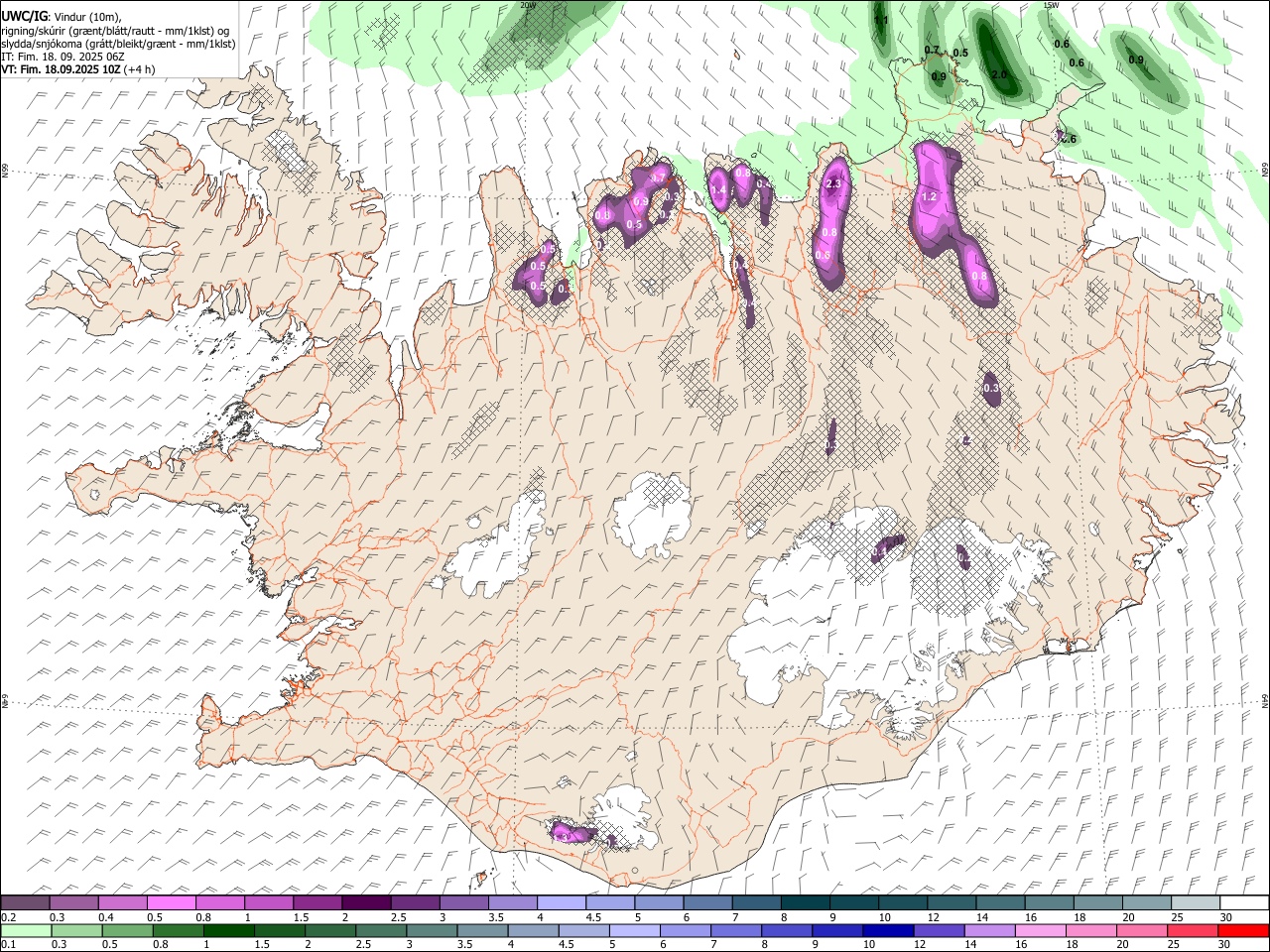Click the 'IT: Fim. 18. 09. 2025 06Z' line
Image resolution: width=1270 pixels, height=952 pixels.
tap(63, 58)
